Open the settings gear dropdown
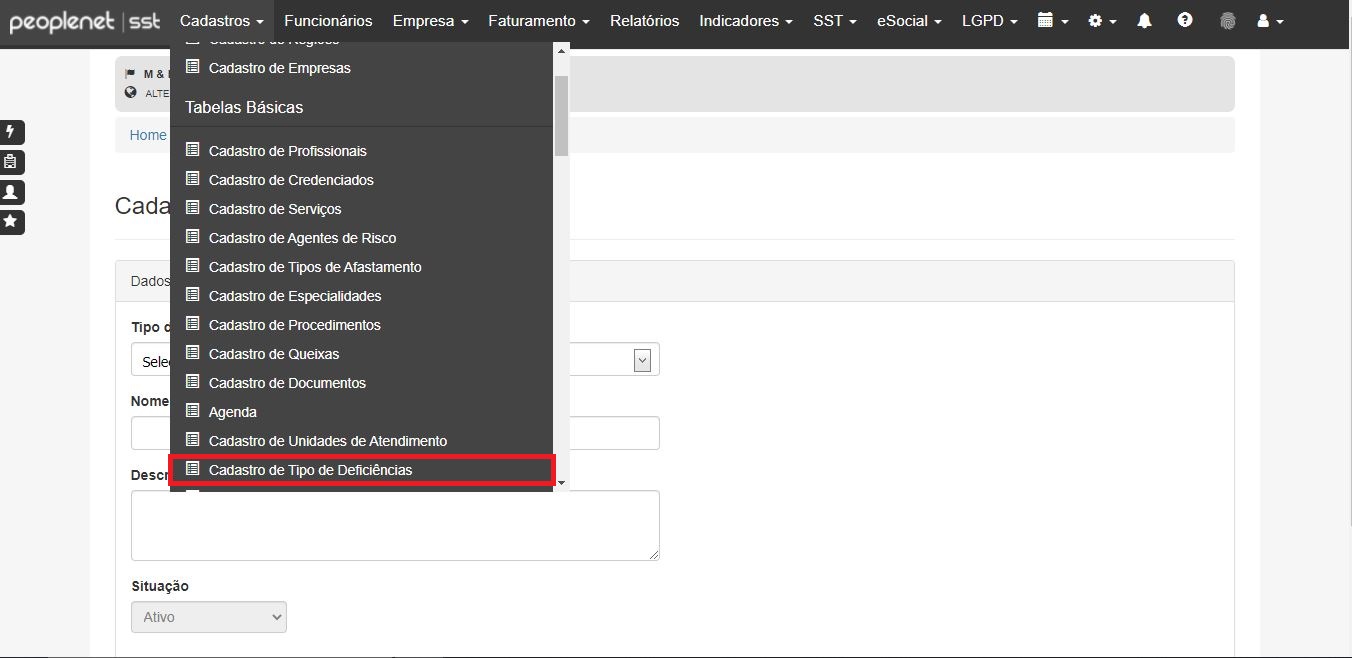This screenshot has width=1352, height=658. pos(1102,20)
